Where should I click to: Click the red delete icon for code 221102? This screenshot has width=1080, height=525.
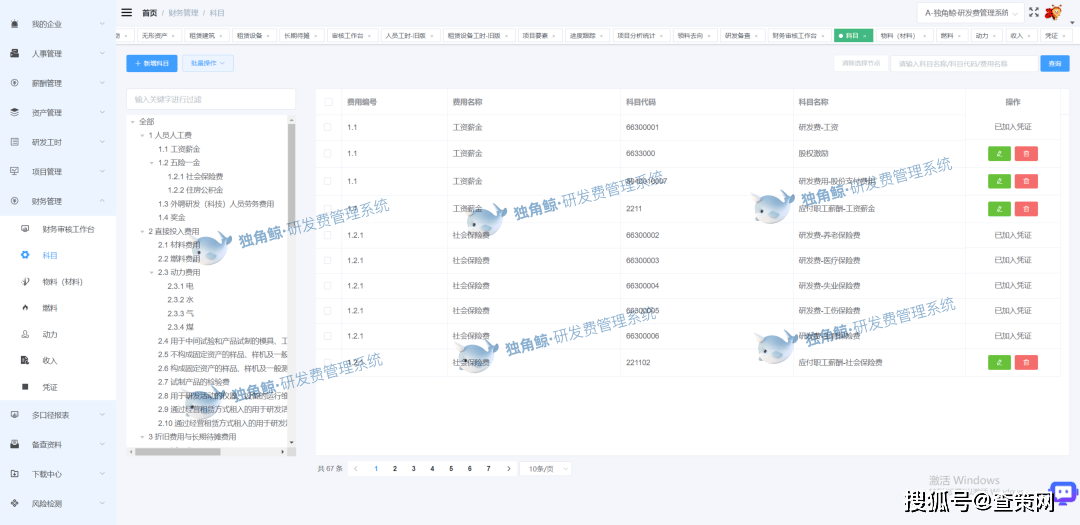1026,362
